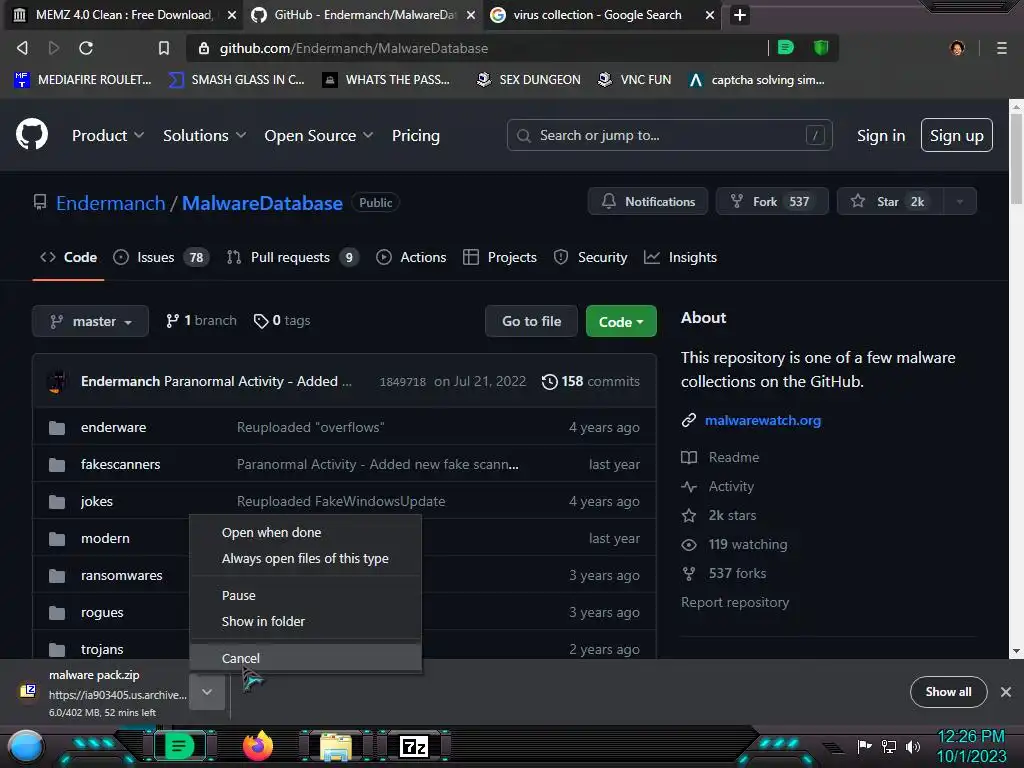Open the Security repository tab
Screen dimensions: 1024x768
590,257
